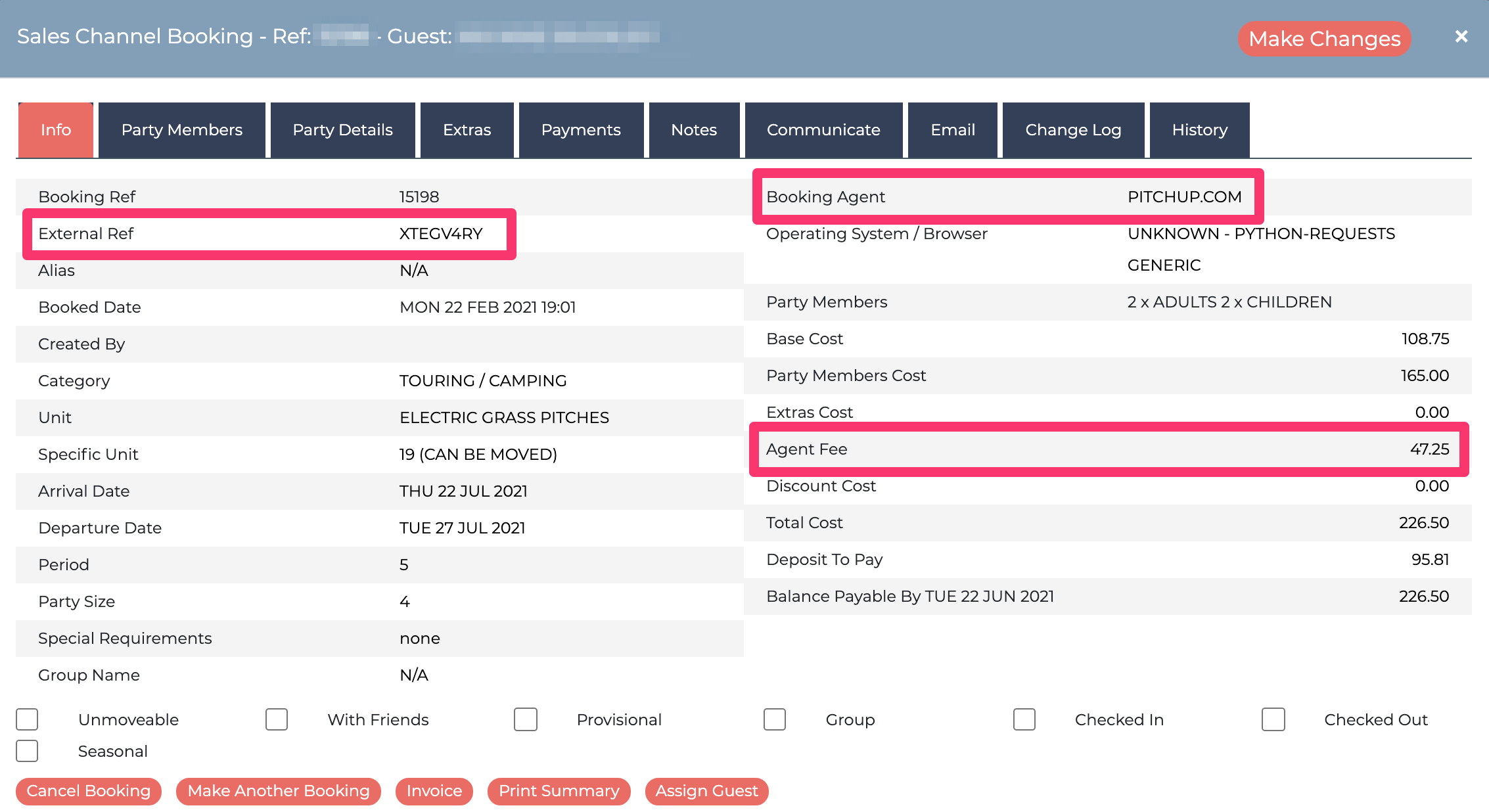Open the Info tab
Viewport: 1489px width, 812px height.
pos(56,130)
